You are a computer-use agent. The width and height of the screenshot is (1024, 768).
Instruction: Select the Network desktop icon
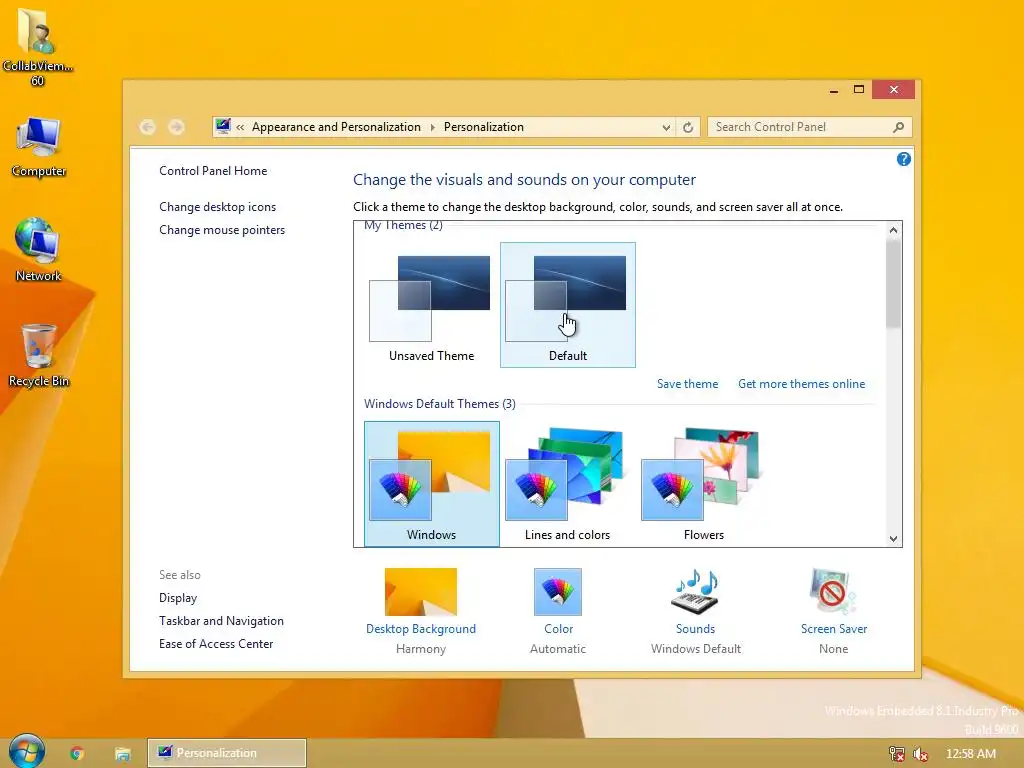(x=39, y=251)
